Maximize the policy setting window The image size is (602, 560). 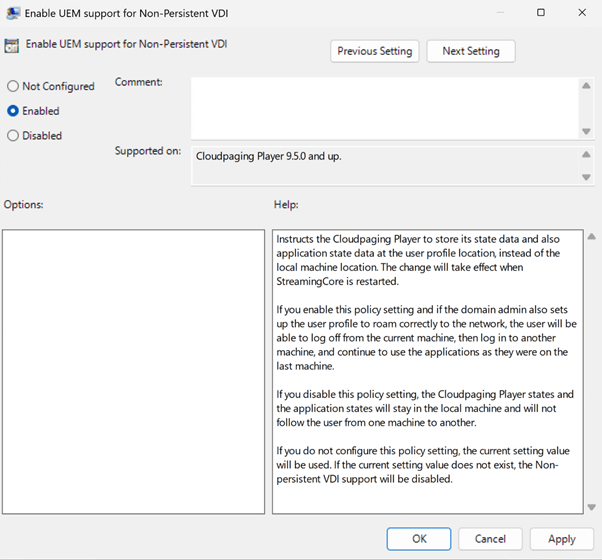(541, 13)
